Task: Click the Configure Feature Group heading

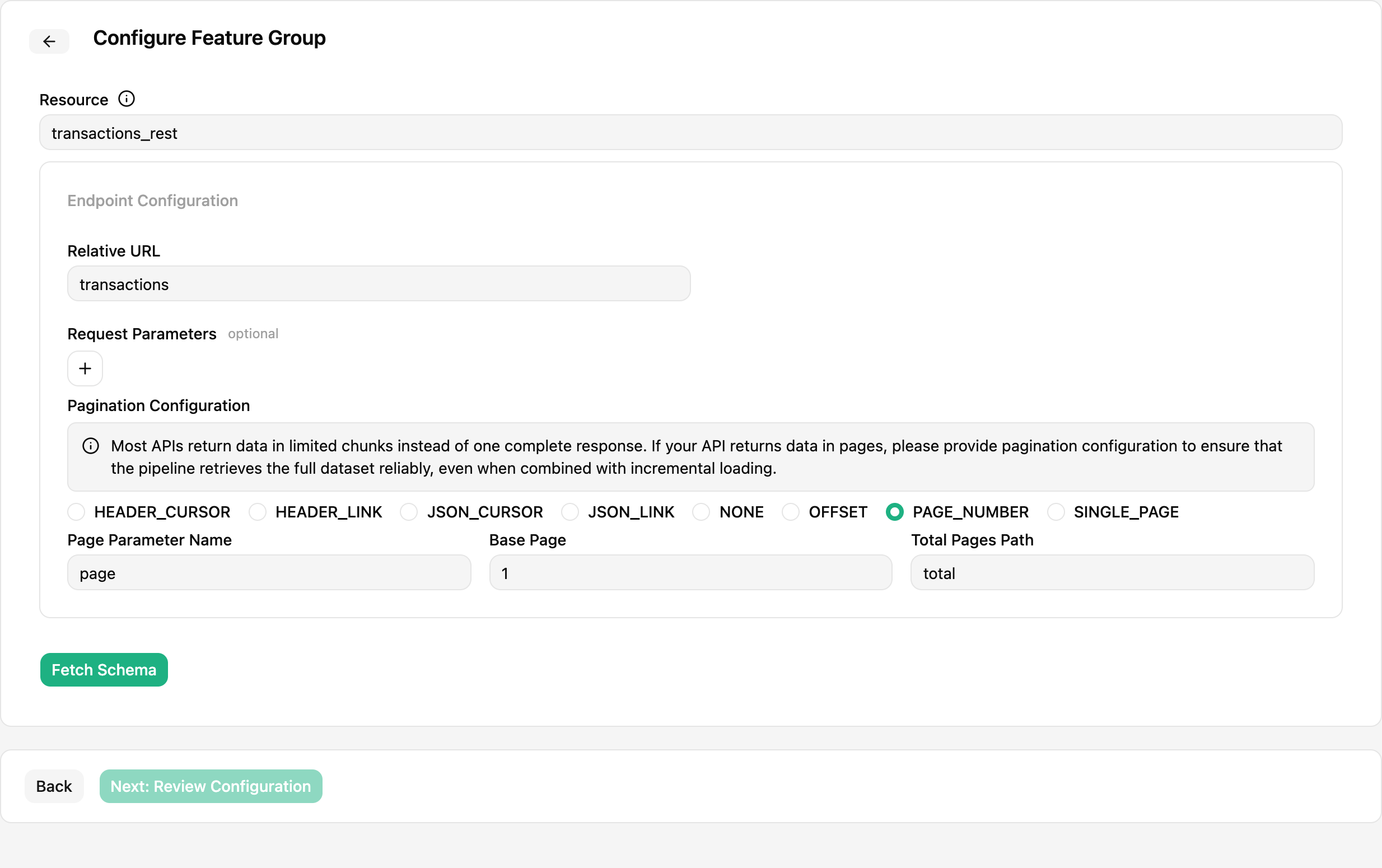Action: pos(209,38)
